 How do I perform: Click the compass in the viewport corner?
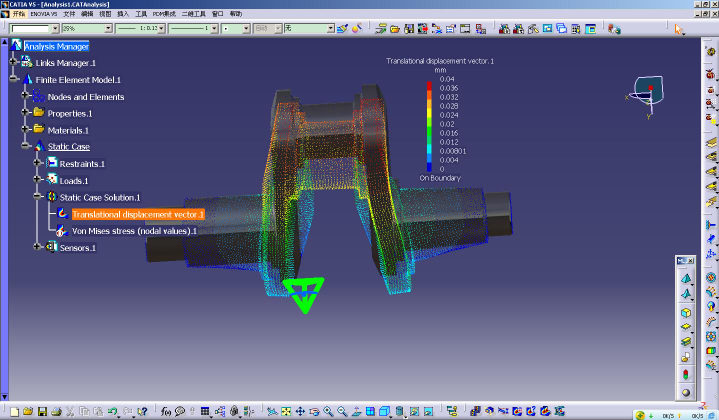646,95
